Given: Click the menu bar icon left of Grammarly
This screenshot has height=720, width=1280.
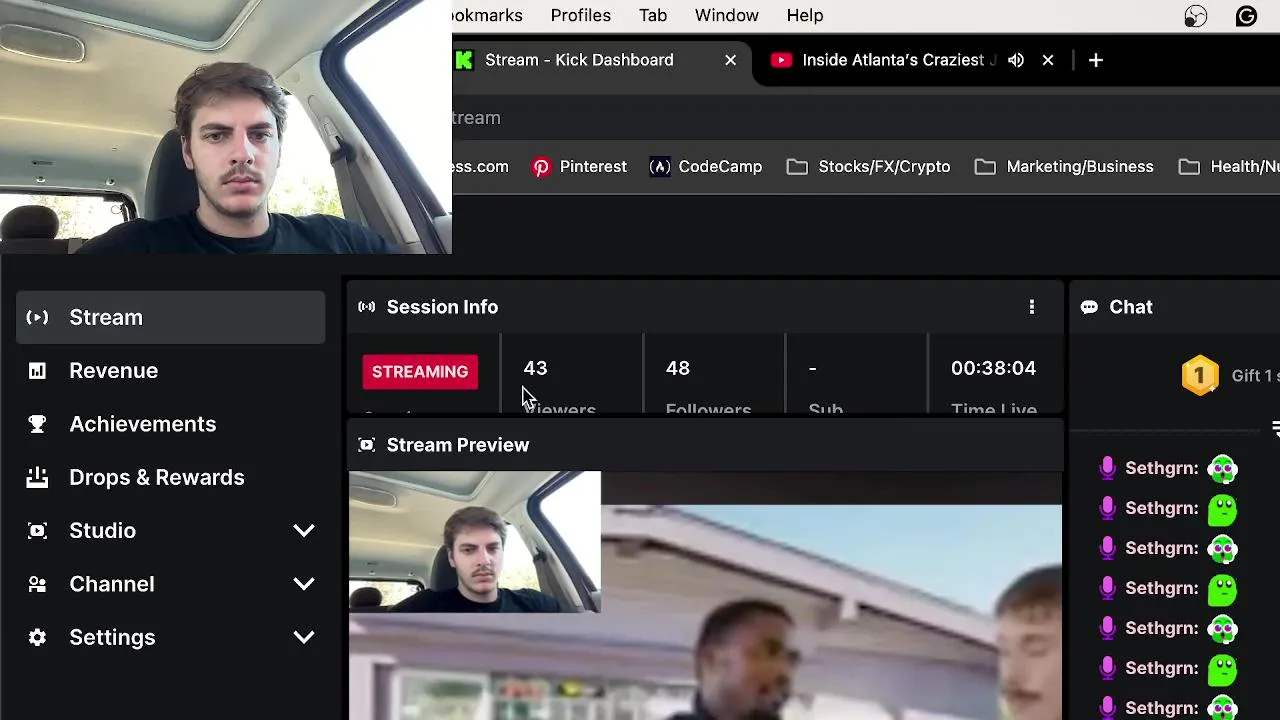Looking at the screenshot, I should click(x=1196, y=16).
